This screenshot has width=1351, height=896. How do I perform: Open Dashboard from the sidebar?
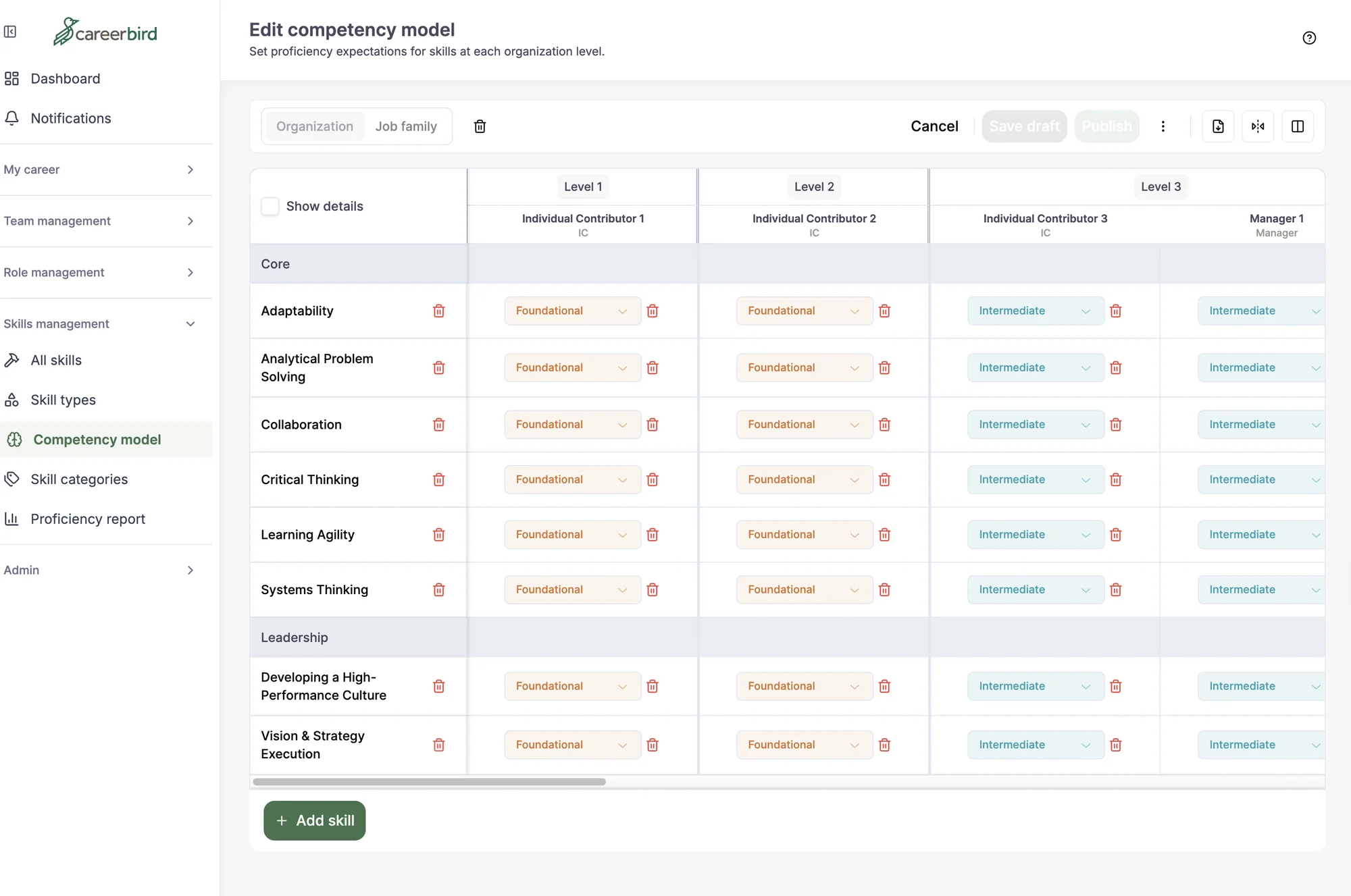point(65,78)
